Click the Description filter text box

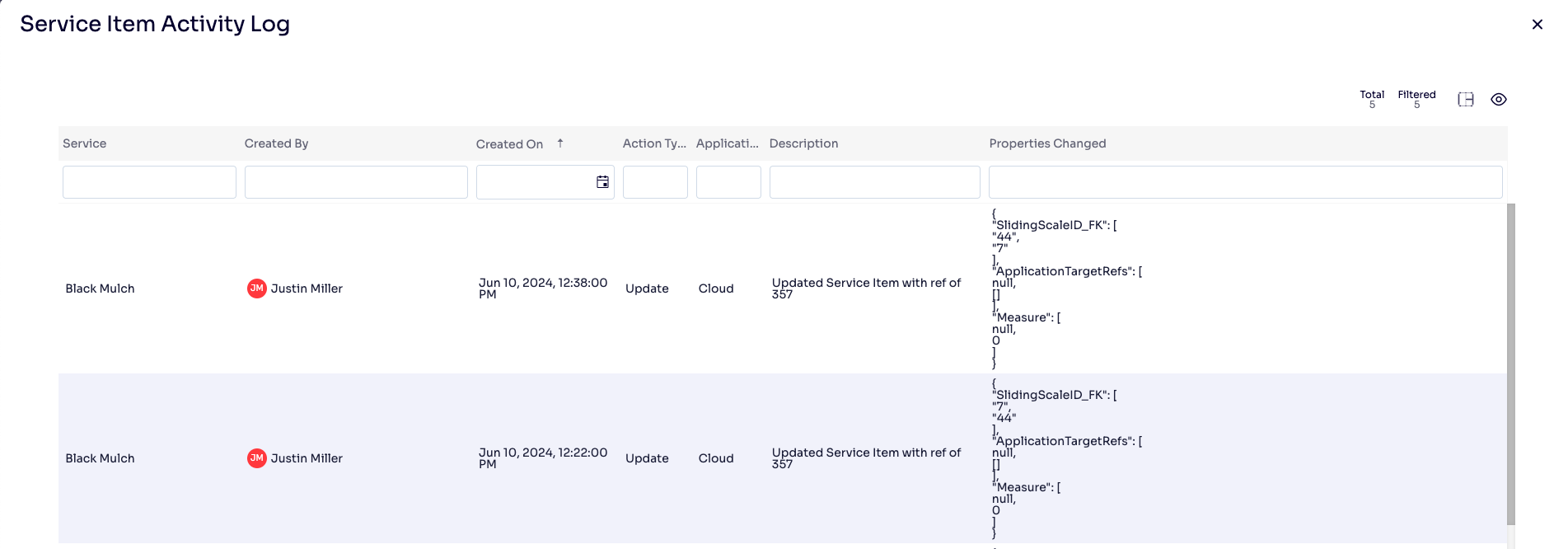[x=874, y=182]
